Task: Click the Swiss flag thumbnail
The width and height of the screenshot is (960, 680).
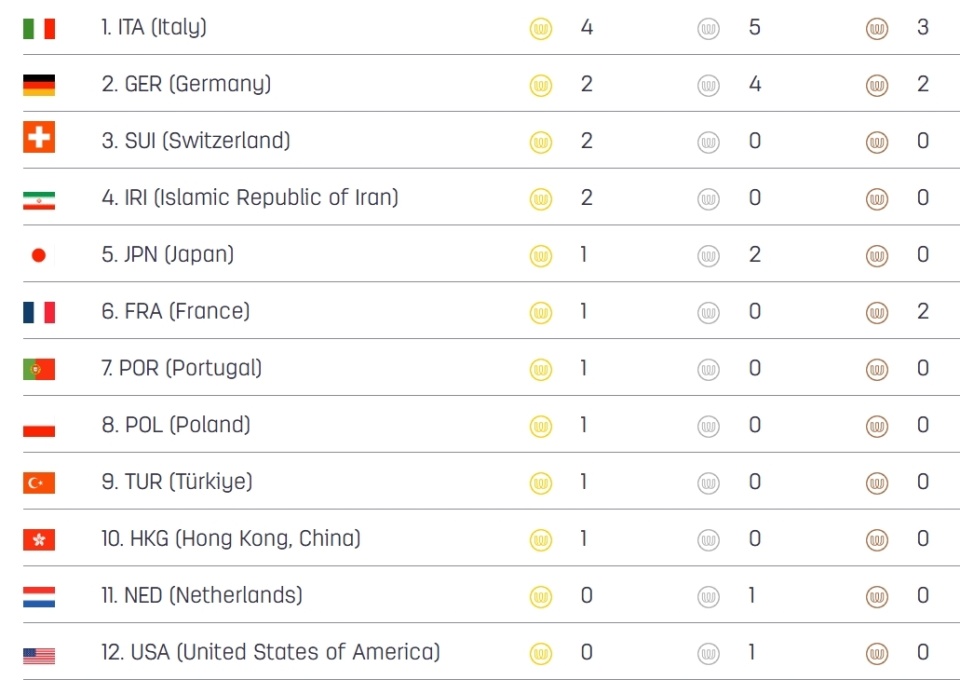Action: pos(39,136)
